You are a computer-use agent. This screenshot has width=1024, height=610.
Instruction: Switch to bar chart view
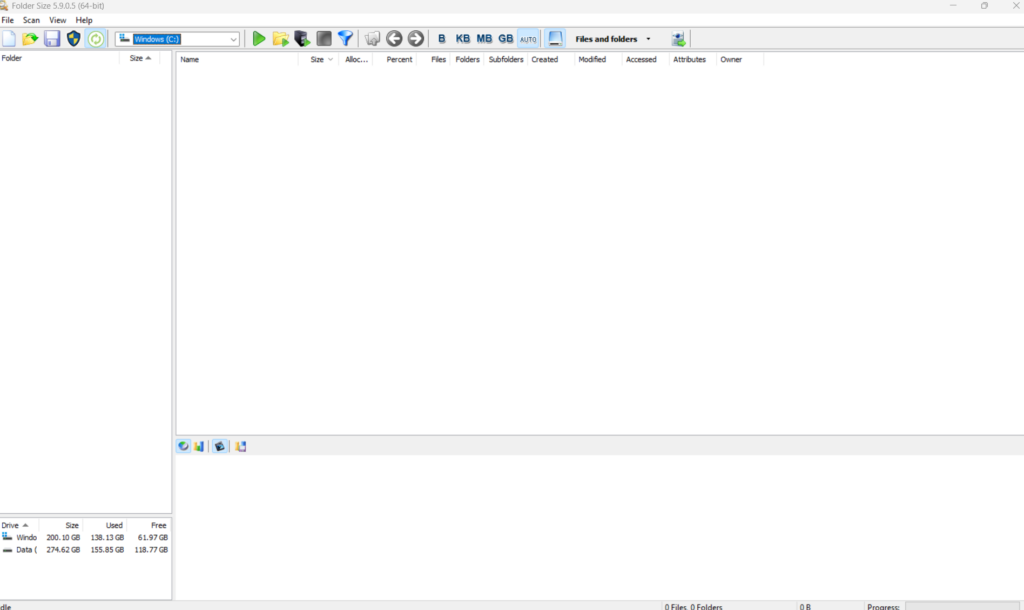tap(199, 446)
